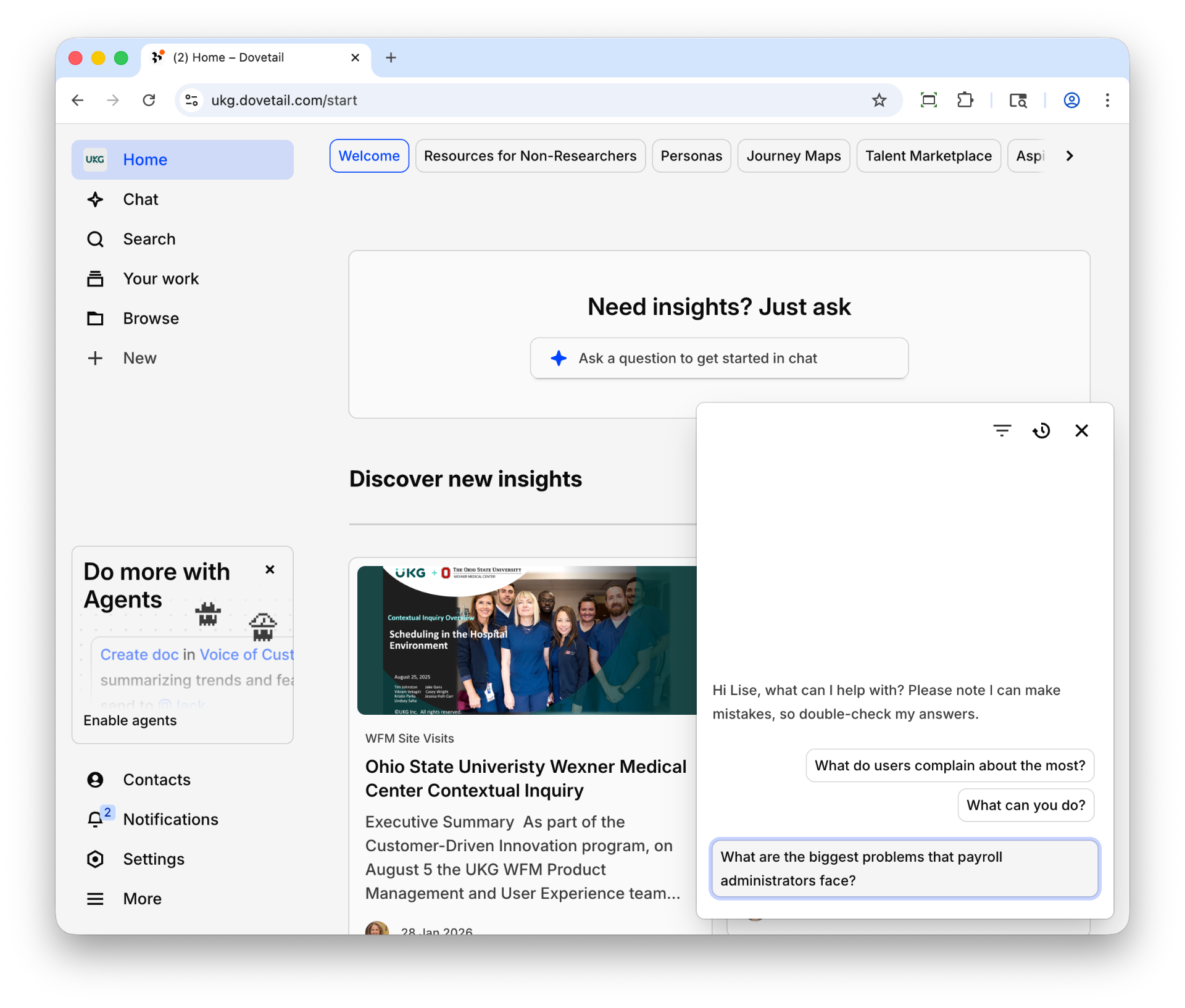Open the Personas tab
Image resolution: width=1185 pixels, height=1008 pixels.
coord(691,156)
